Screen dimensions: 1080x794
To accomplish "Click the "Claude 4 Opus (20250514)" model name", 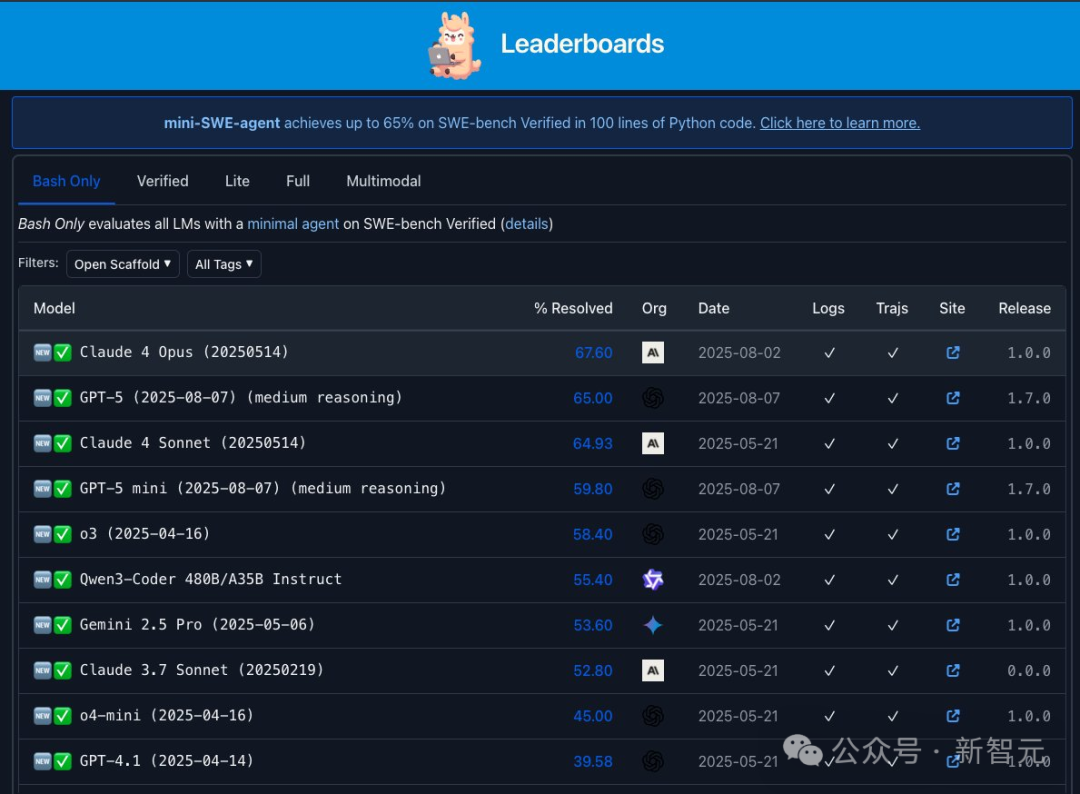I will (x=184, y=352).
